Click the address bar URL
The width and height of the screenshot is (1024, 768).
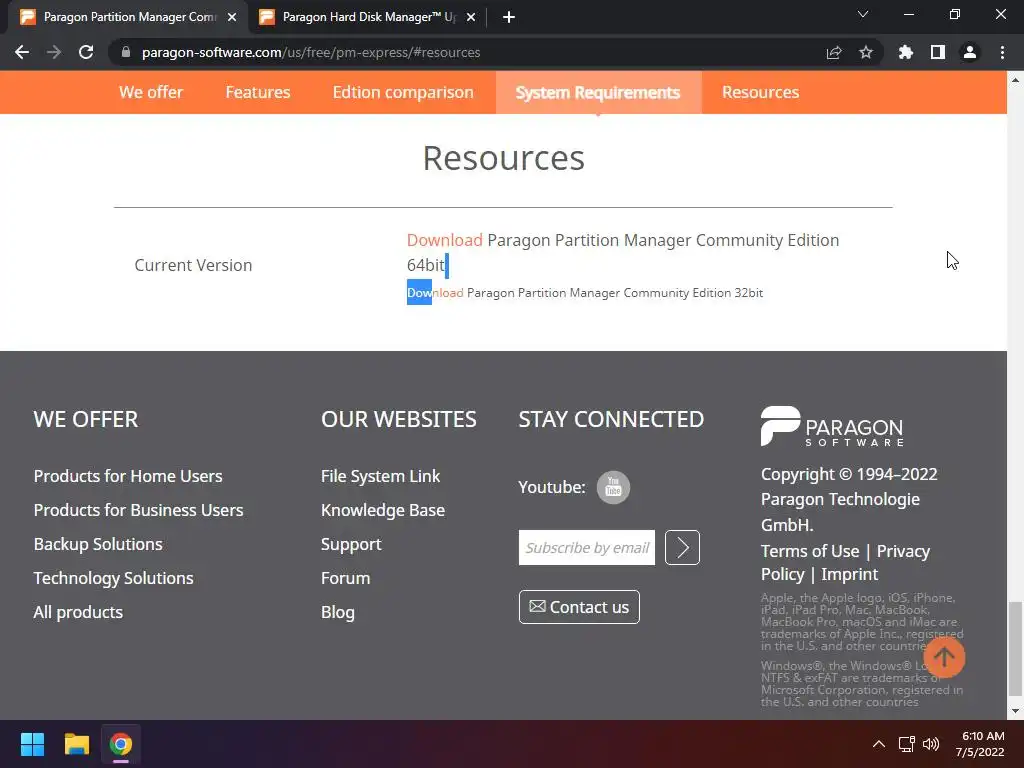point(311,52)
